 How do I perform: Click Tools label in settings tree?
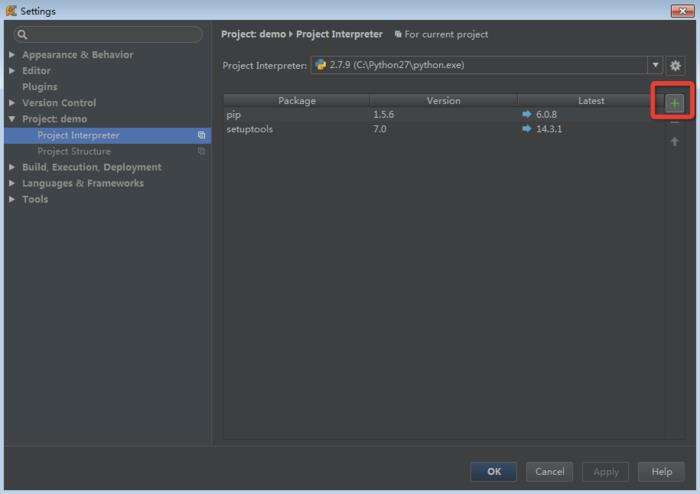(x=35, y=199)
